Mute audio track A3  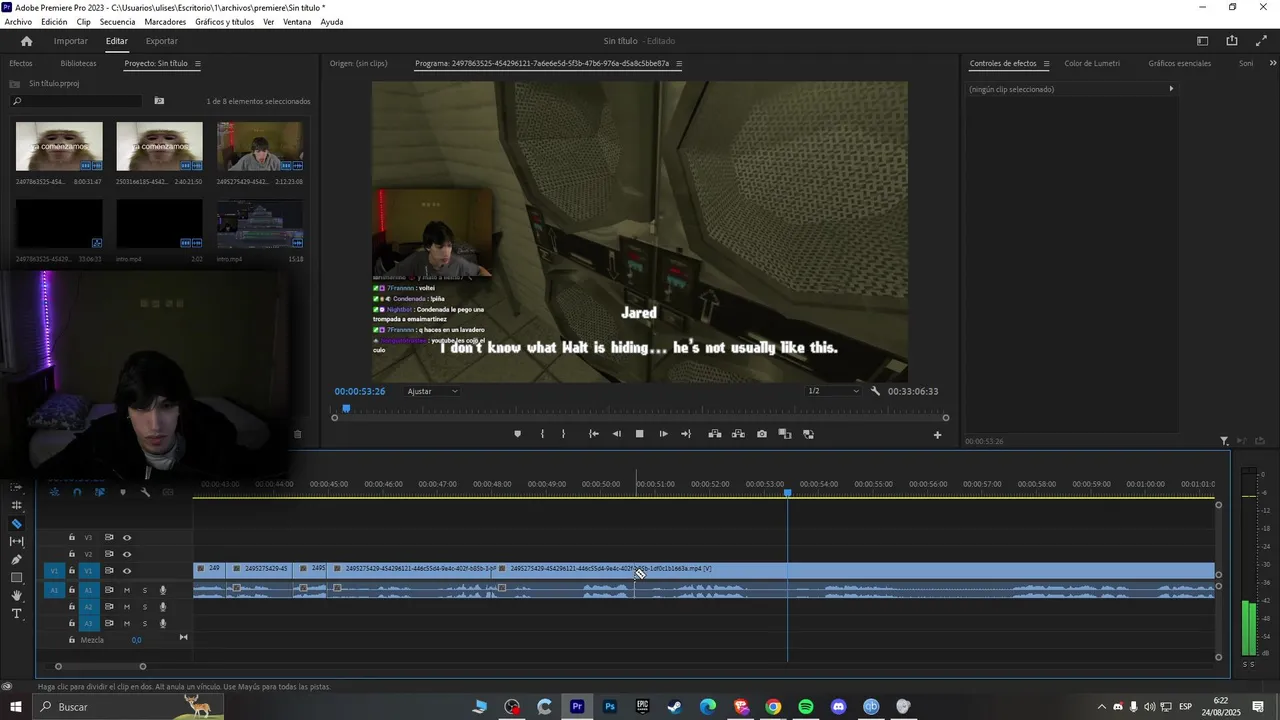pyautogui.click(x=127, y=623)
